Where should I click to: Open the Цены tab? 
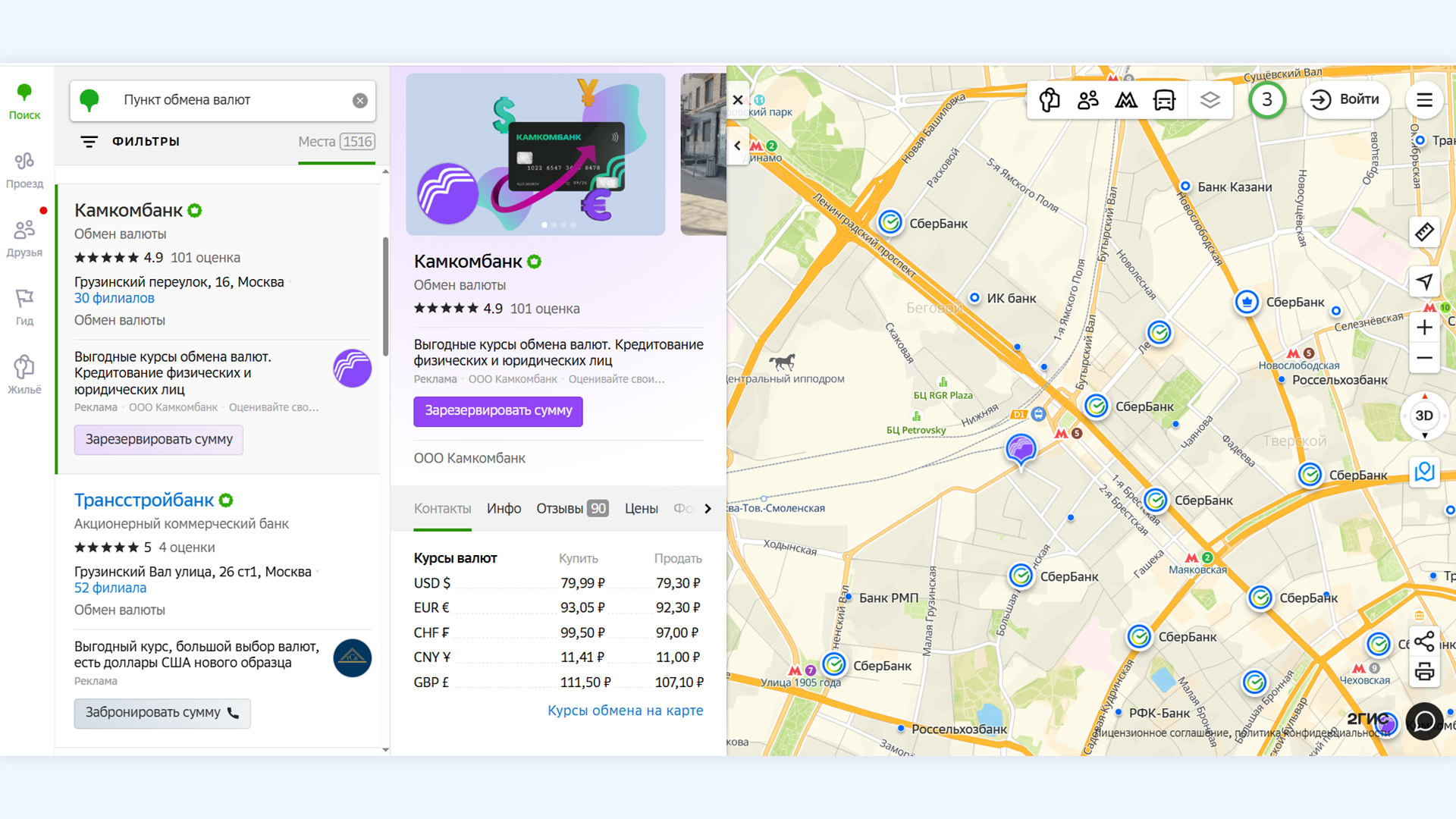pos(641,509)
